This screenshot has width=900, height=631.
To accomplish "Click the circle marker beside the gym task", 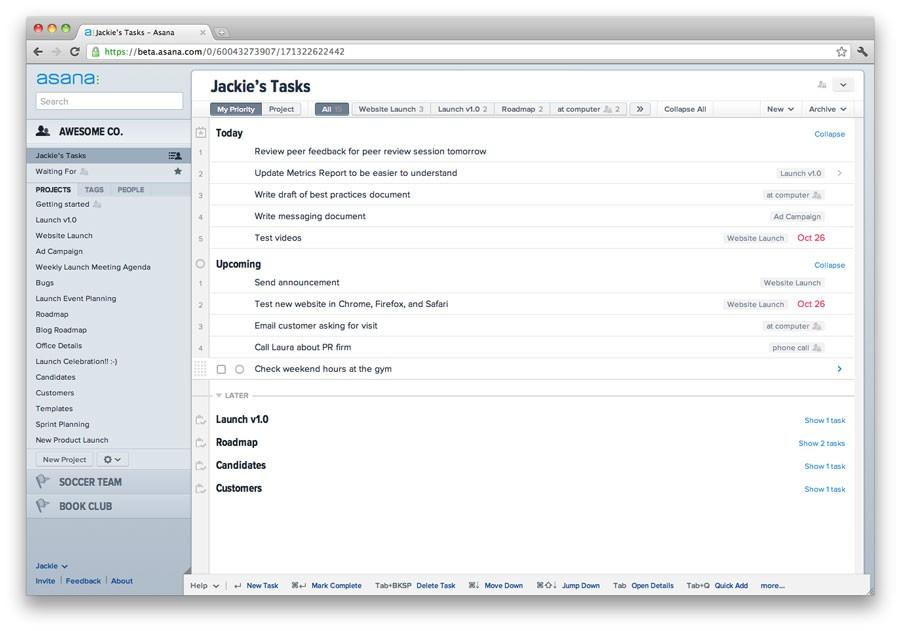I will (239, 369).
